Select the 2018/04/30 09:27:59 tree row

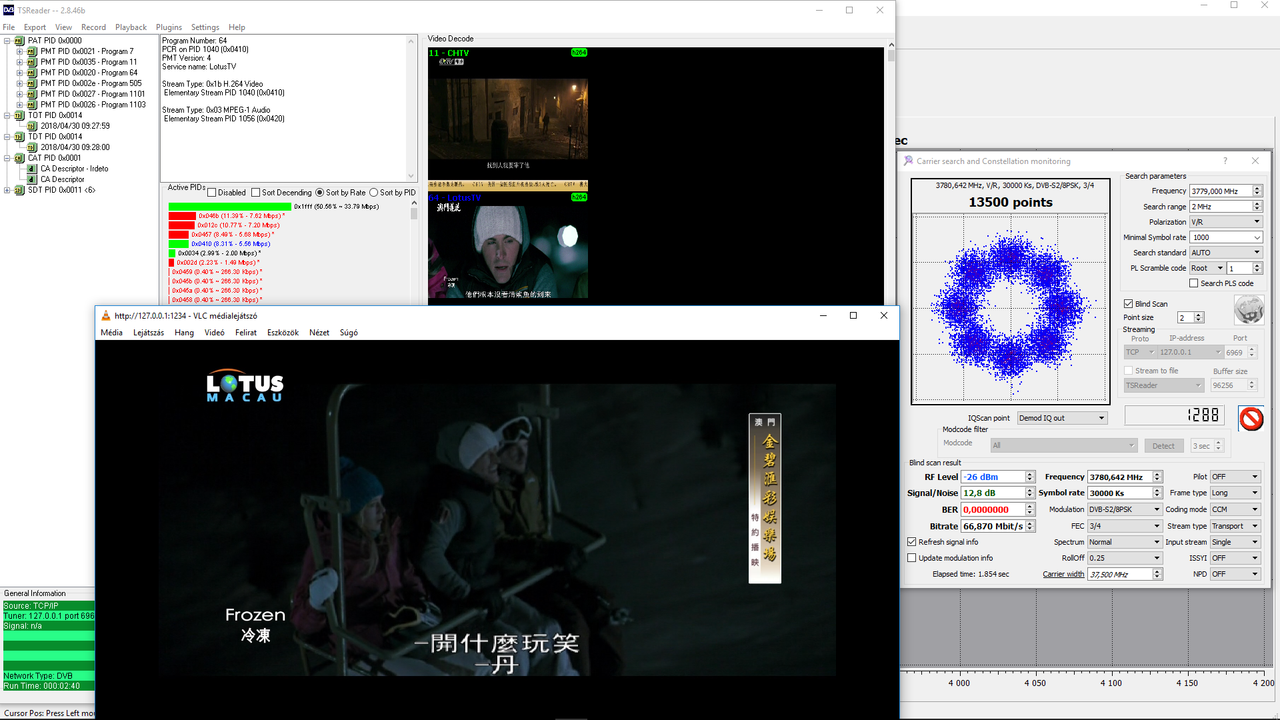[x=75, y=126]
